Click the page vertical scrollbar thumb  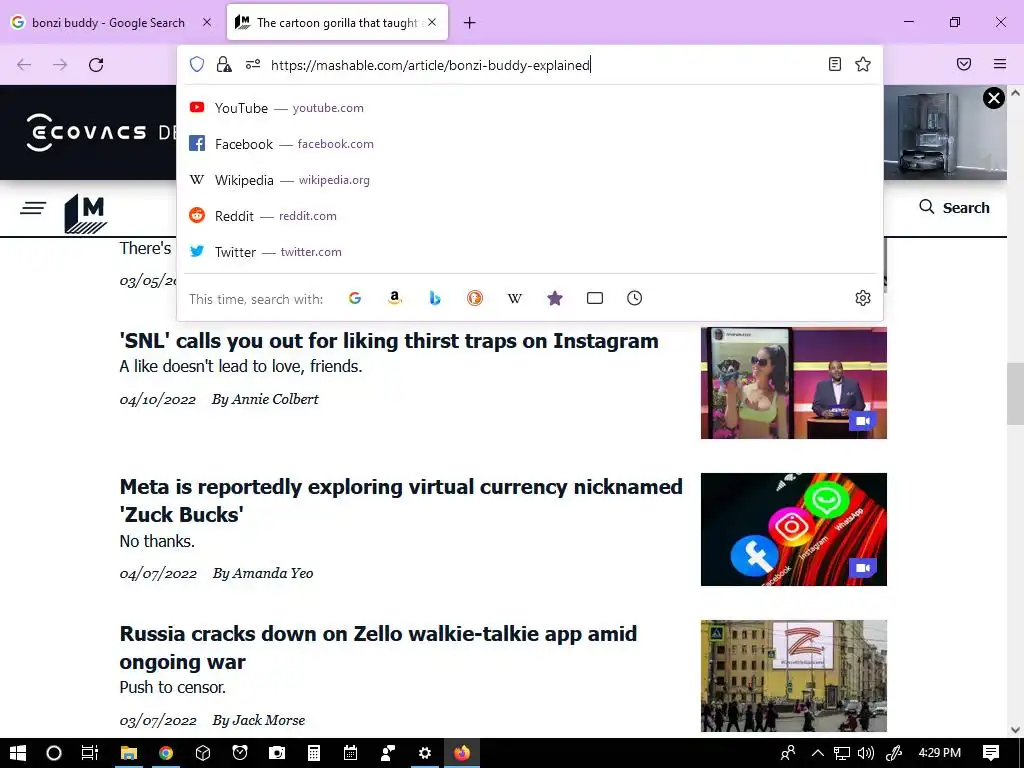tap(1015, 394)
